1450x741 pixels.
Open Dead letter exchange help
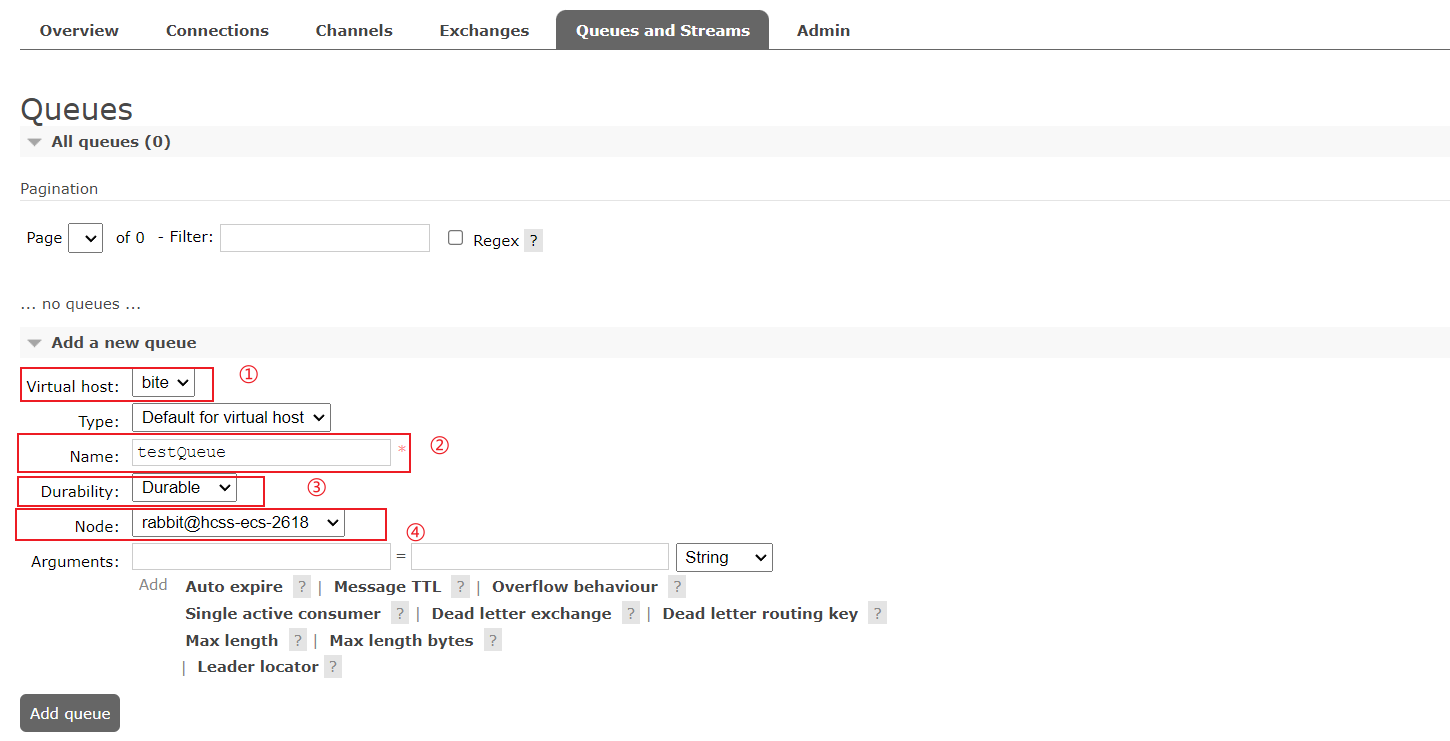[x=630, y=613]
